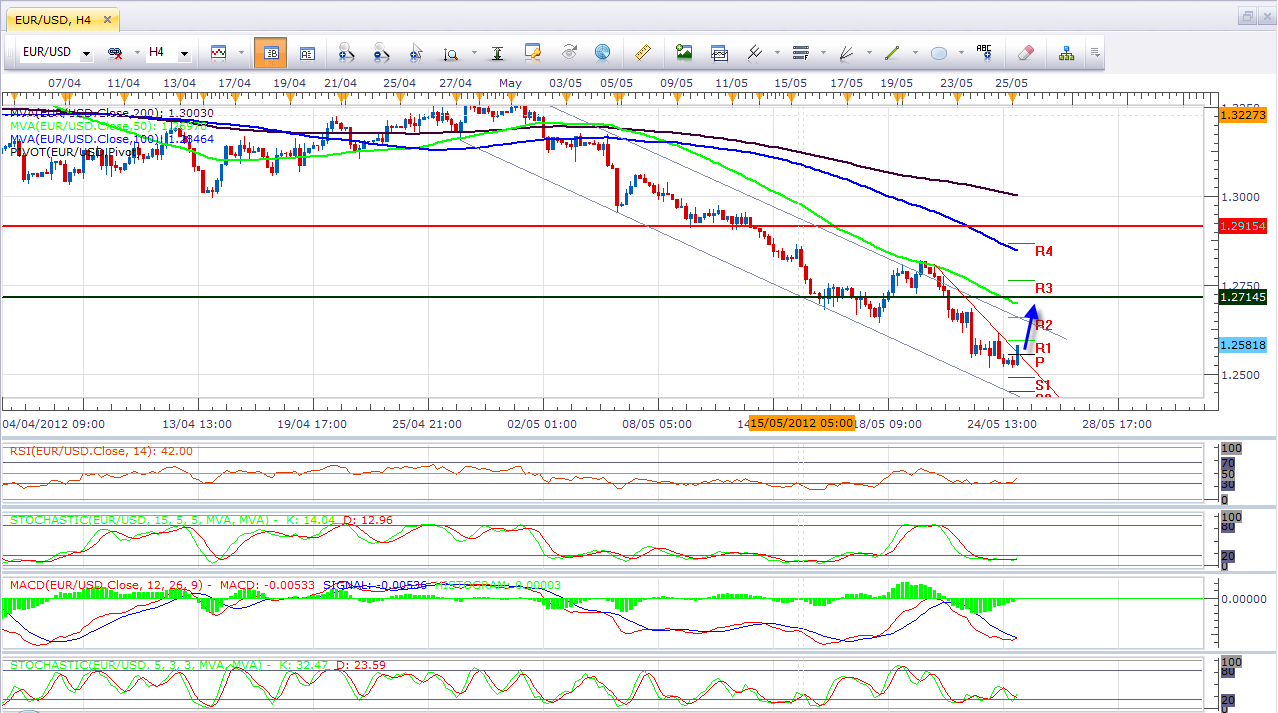Toggle the eye visibility icon
The image size is (1278, 713).
tap(569, 53)
